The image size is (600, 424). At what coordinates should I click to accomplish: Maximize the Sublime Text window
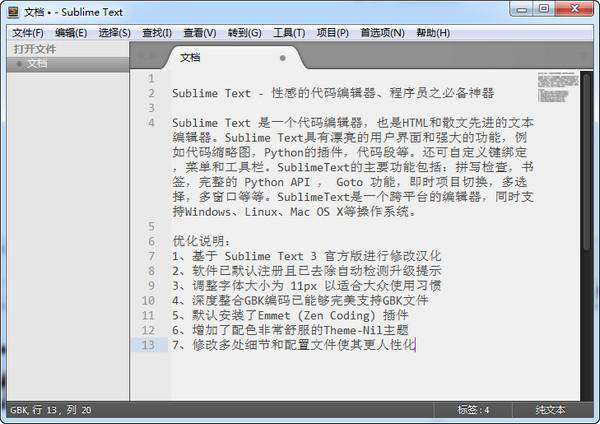pos(543,9)
